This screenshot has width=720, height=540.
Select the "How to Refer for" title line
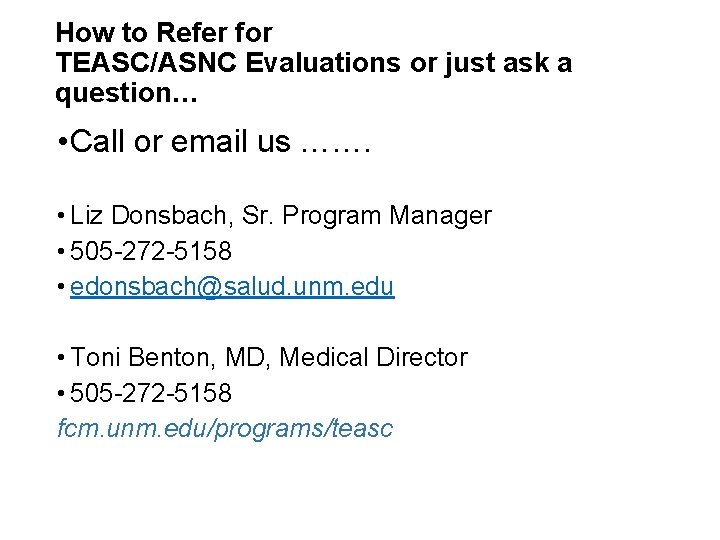(x=164, y=33)
